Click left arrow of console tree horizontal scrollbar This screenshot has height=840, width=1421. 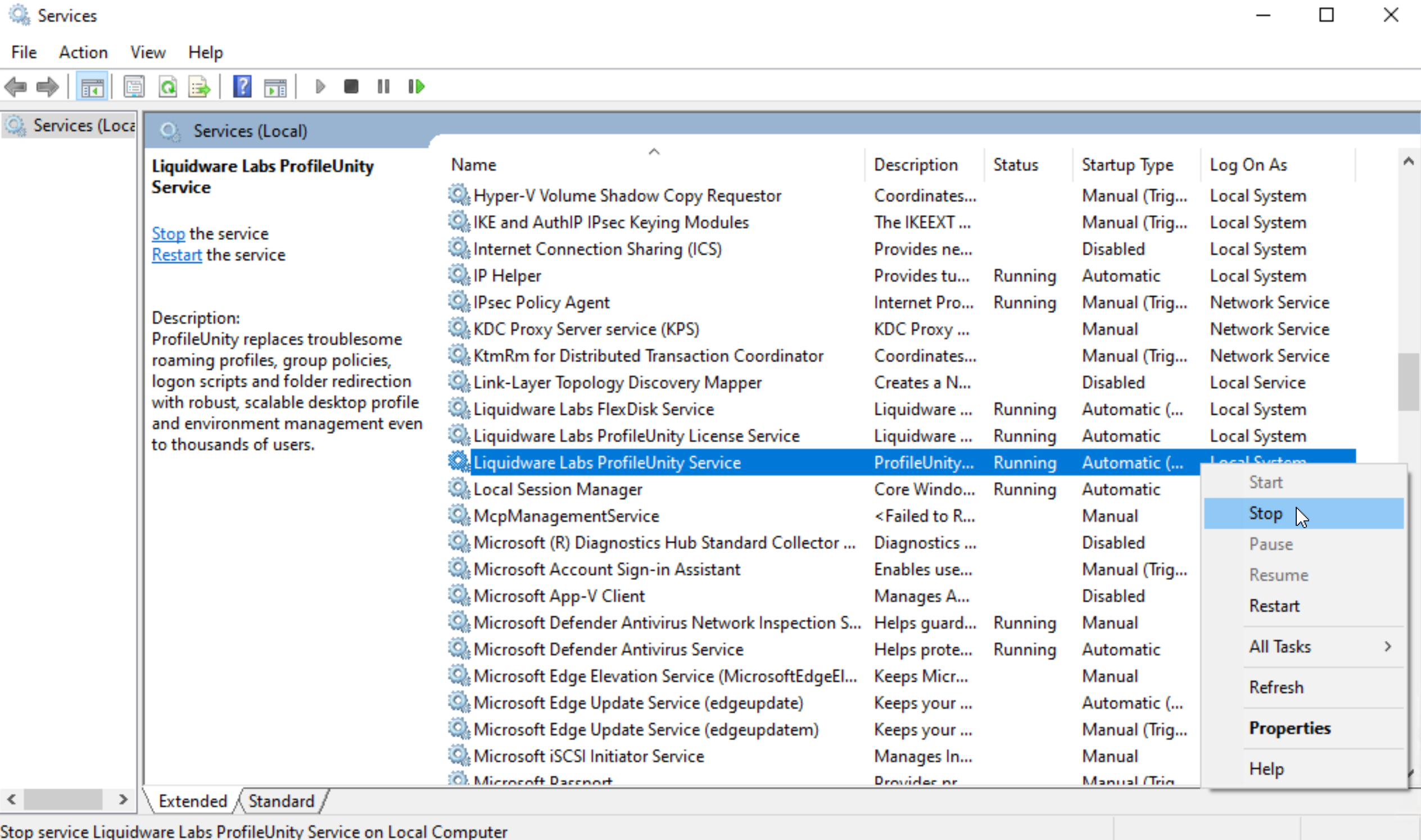click(11, 799)
